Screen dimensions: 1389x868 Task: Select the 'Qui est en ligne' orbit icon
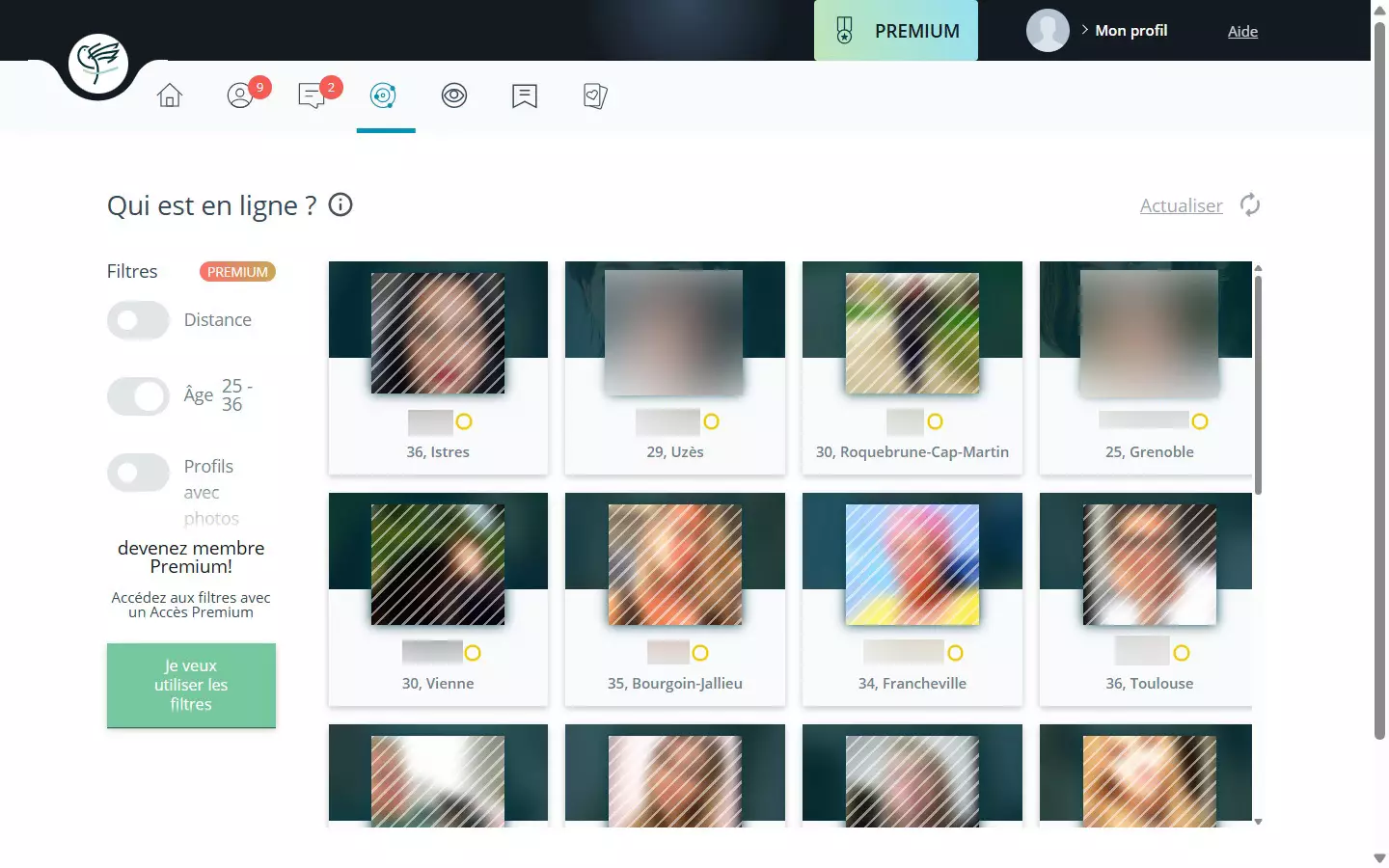[385, 95]
